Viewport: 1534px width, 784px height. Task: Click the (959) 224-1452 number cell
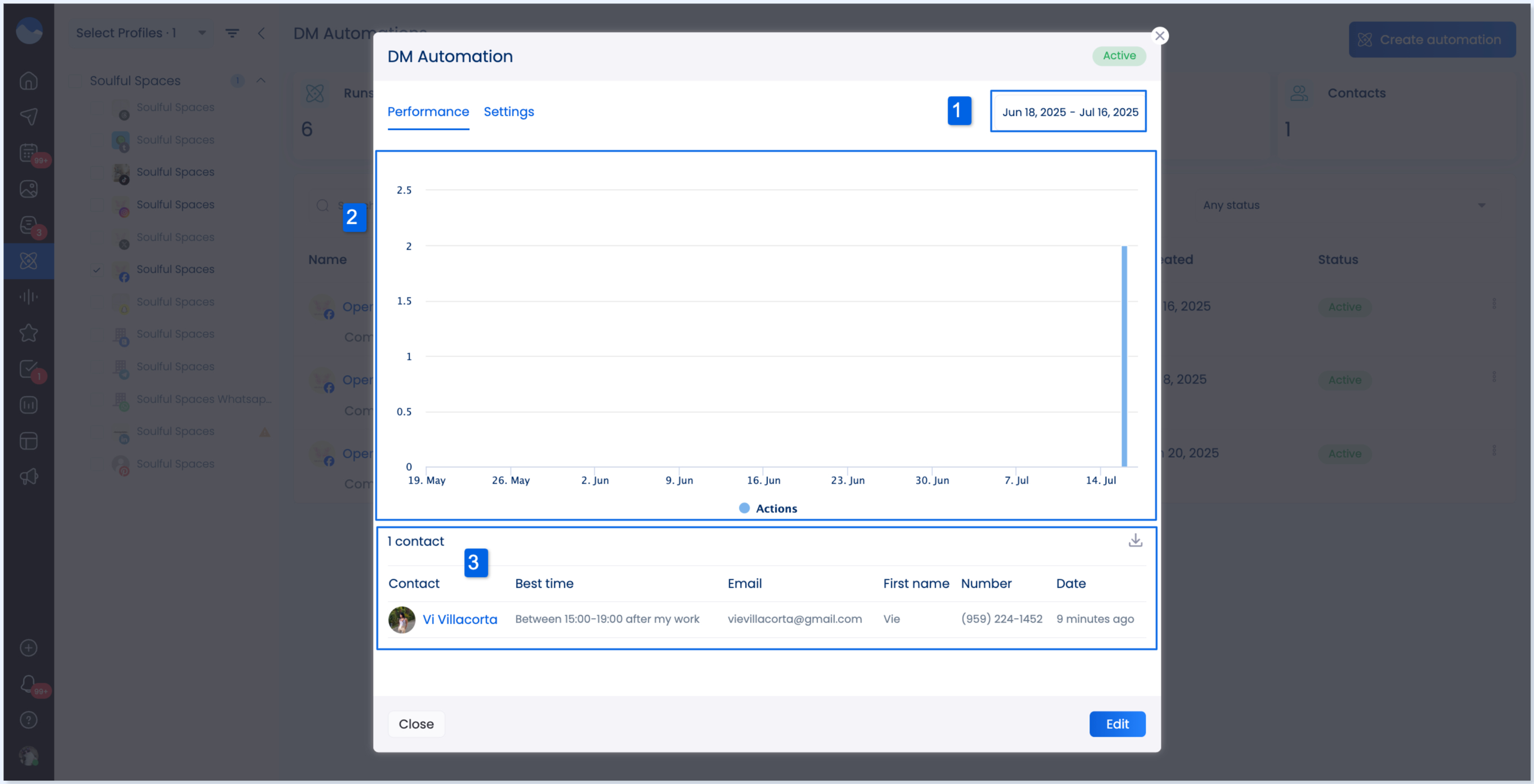(x=1002, y=619)
